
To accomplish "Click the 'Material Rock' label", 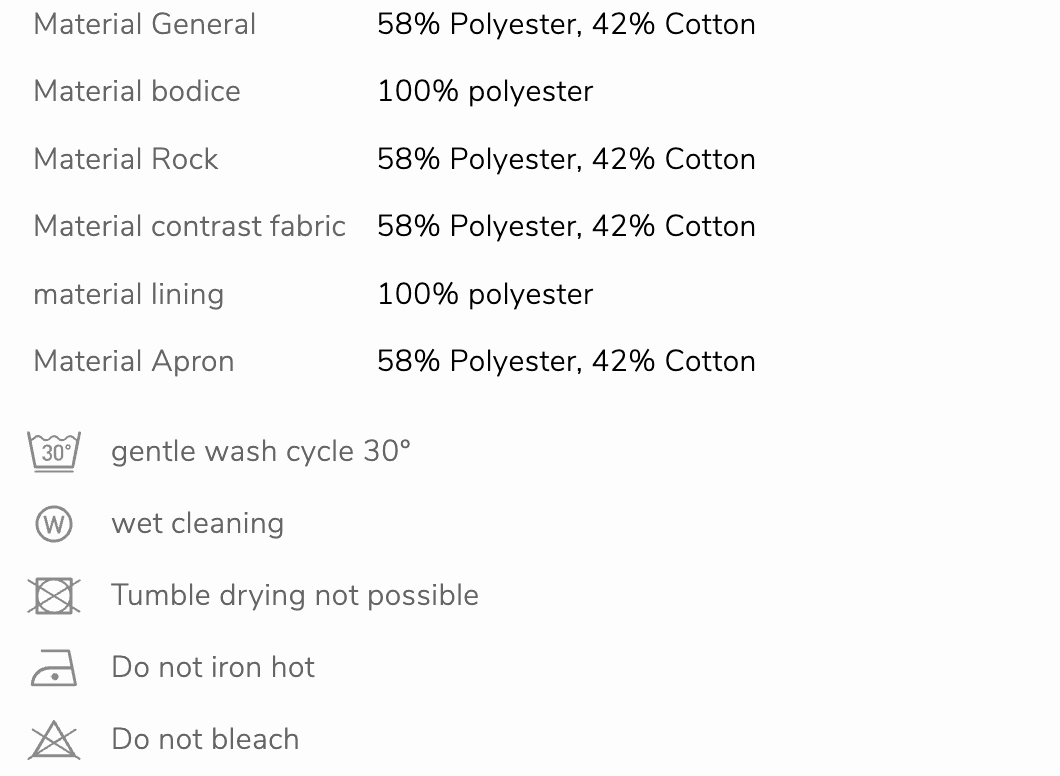I will pos(126,159).
